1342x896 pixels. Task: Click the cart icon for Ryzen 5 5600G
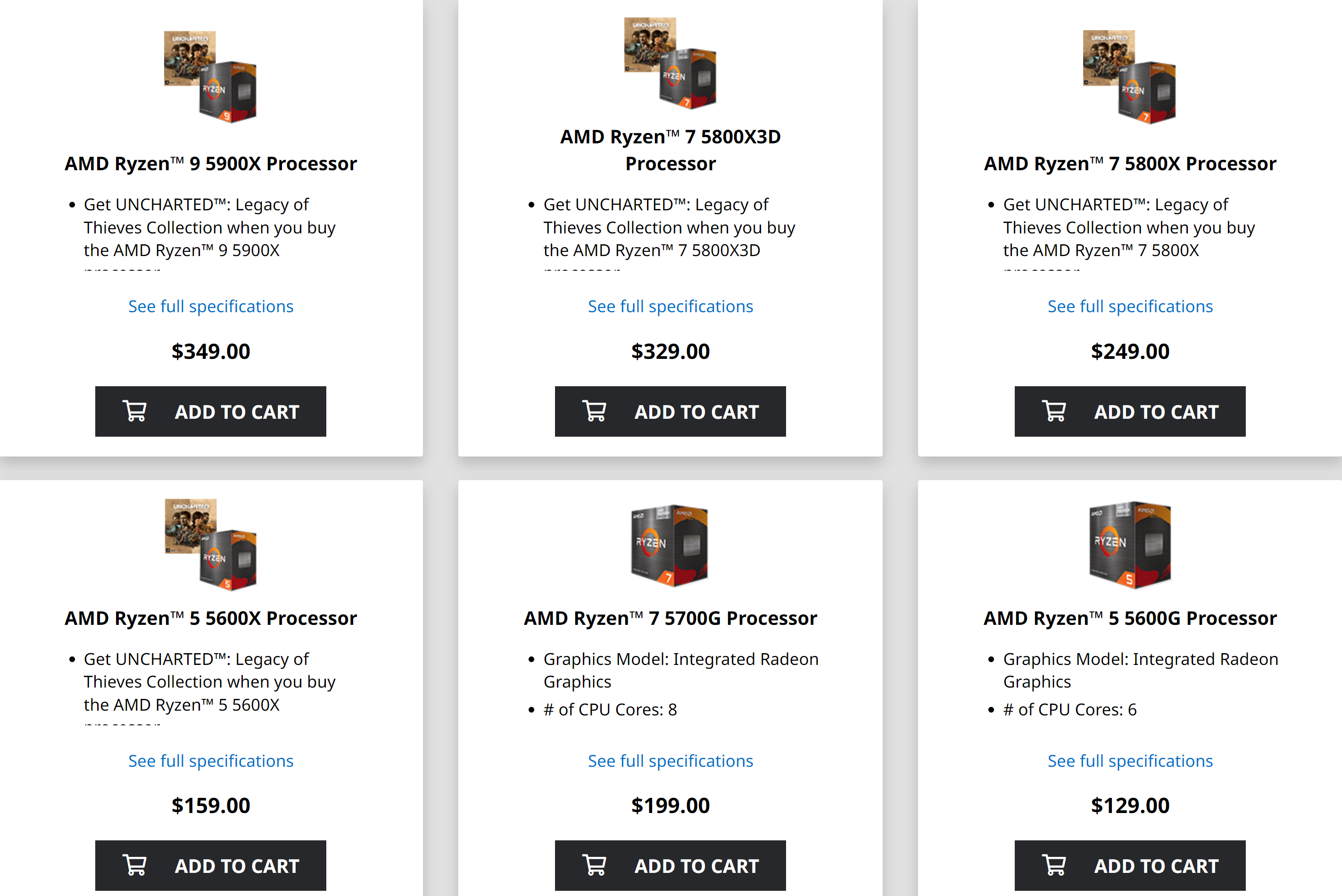1054,865
